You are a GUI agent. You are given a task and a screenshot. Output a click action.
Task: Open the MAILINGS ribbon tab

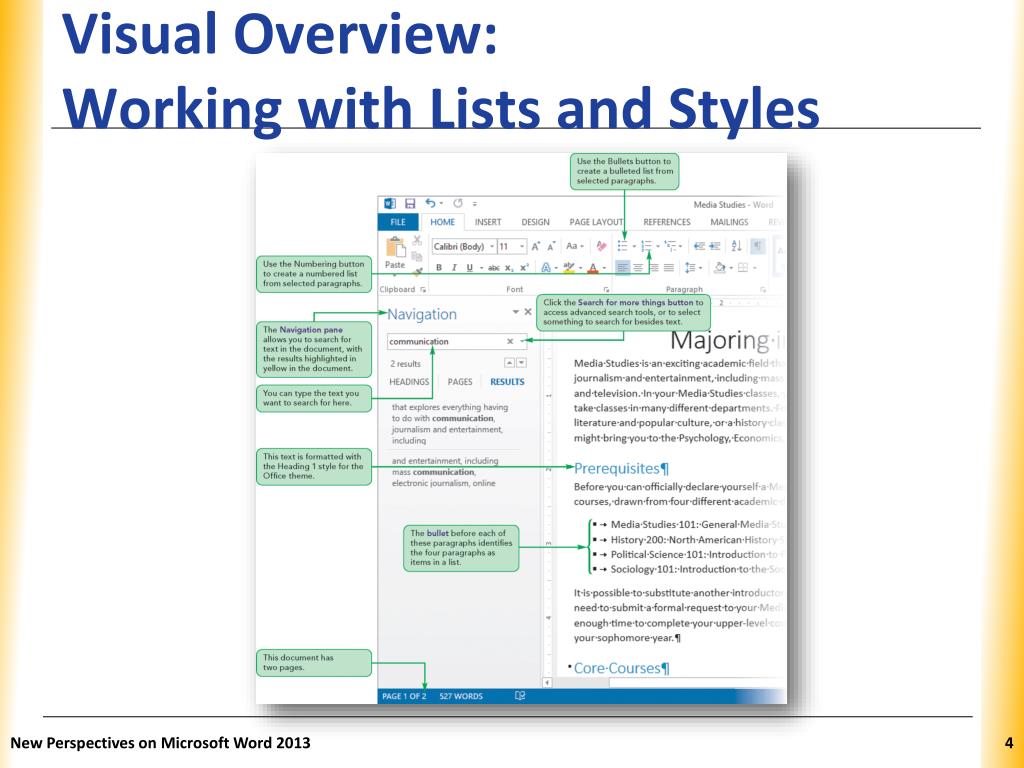(729, 222)
